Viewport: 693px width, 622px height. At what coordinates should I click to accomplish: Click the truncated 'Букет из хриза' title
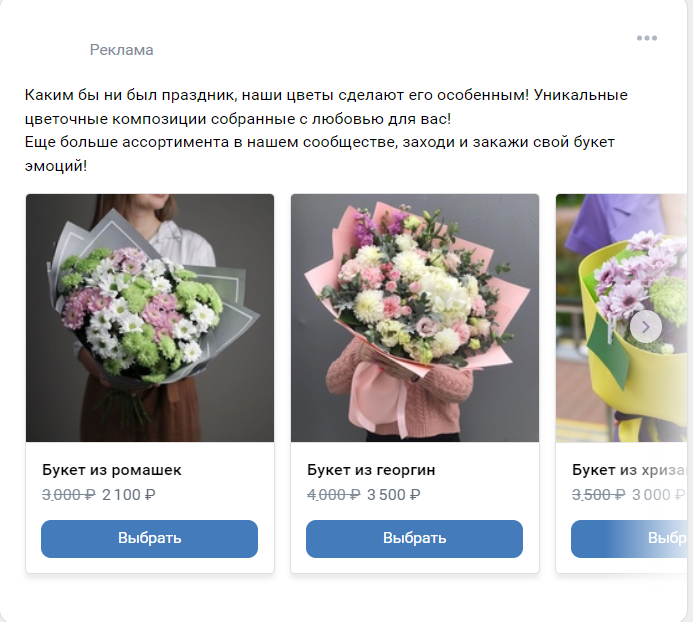[630, 470]
